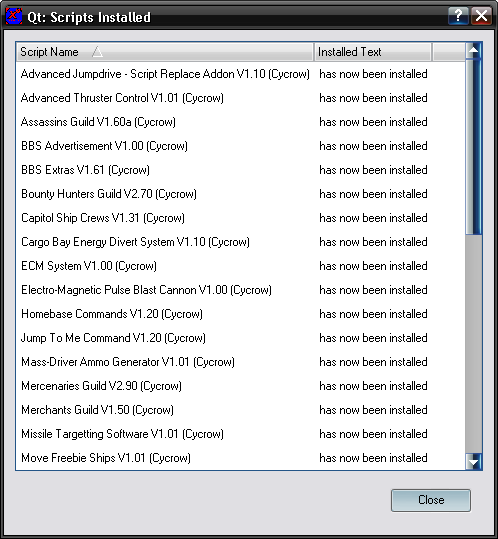Click installed text for Move Freebie Ships
498x539 pixels.
(373, 458)
